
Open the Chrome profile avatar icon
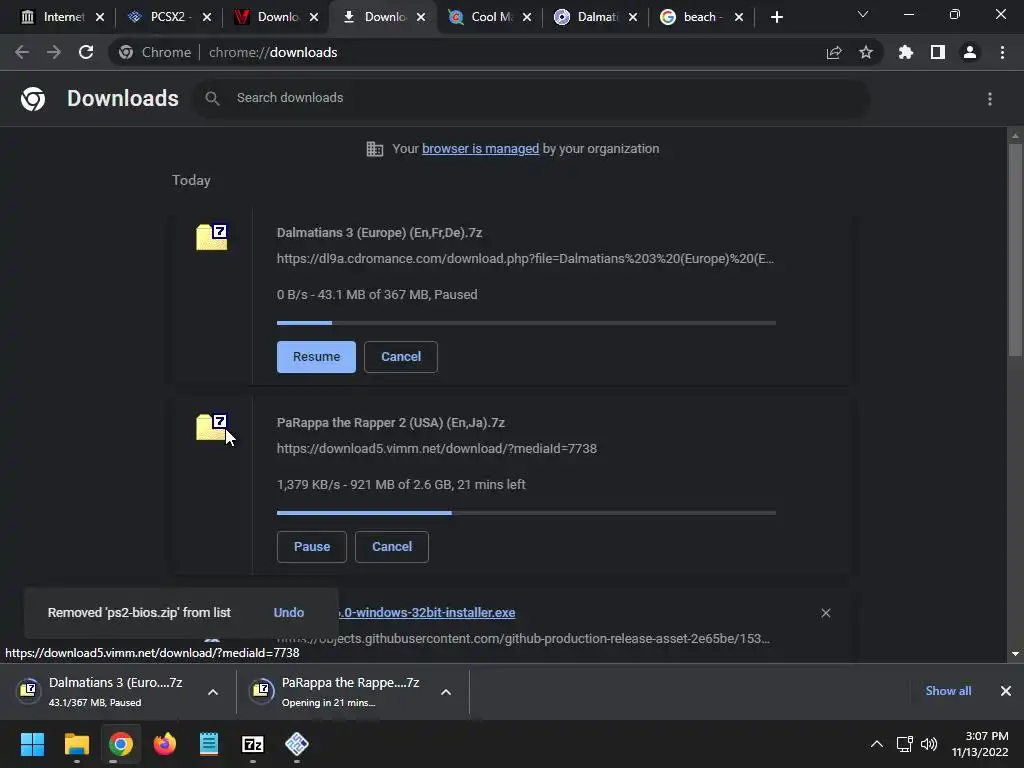(x=970, y=52)
